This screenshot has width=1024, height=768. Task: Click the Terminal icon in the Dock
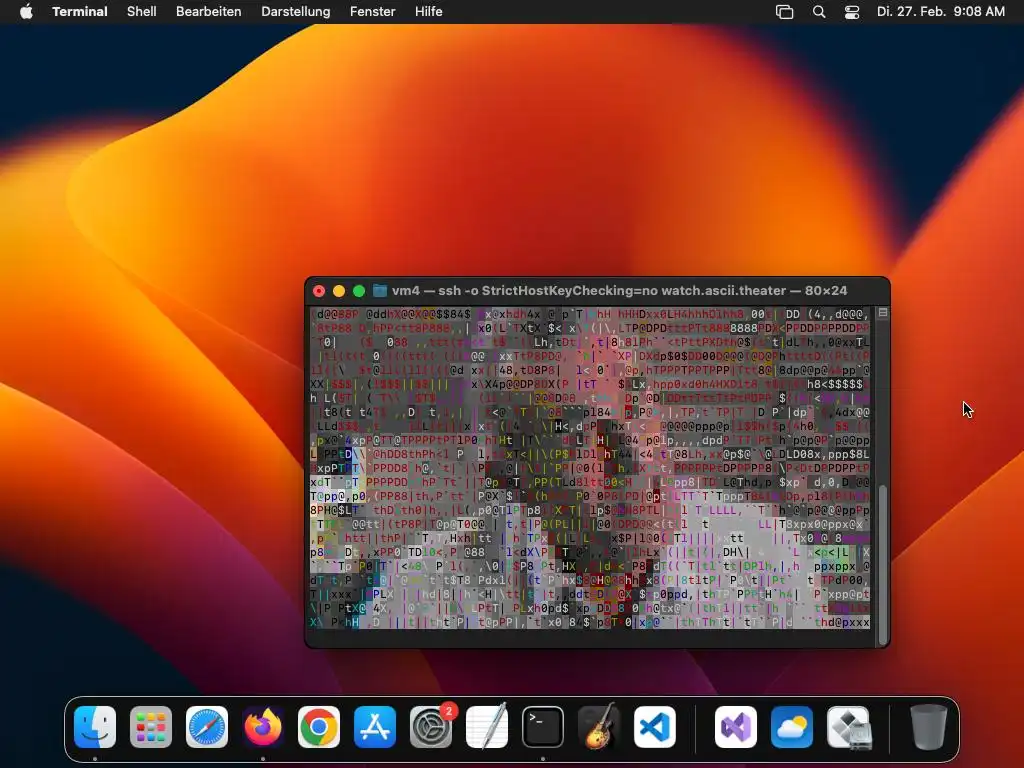pos(543,727)
